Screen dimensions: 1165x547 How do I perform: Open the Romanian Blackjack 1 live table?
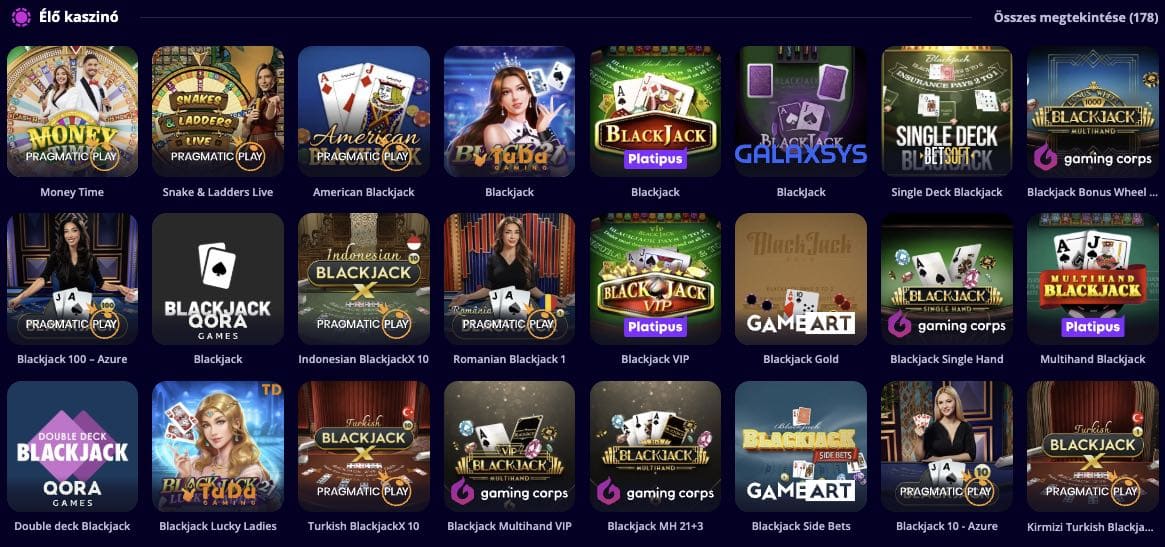509,279
